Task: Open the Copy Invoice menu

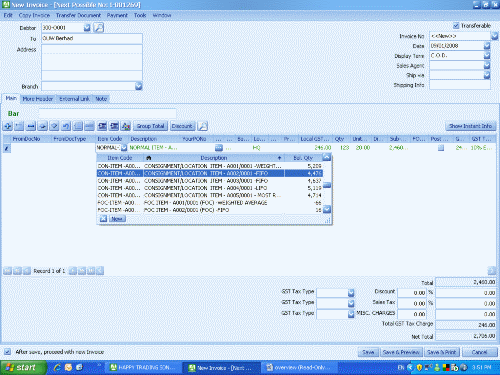Action: [34, 15]
